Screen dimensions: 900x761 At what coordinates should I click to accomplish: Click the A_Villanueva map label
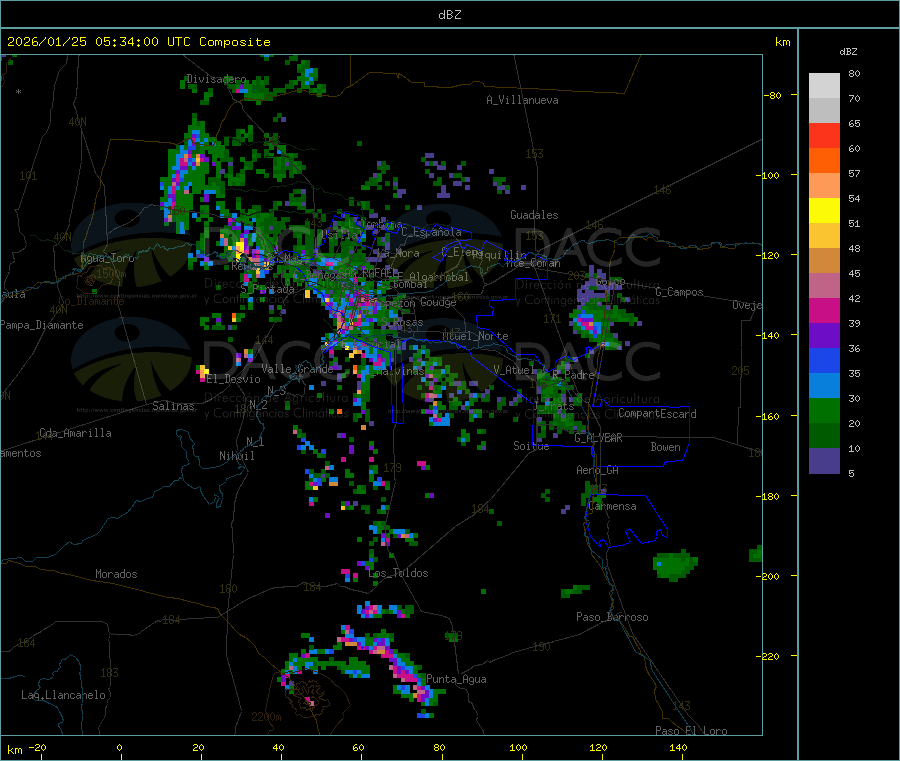tap(522, 100)
